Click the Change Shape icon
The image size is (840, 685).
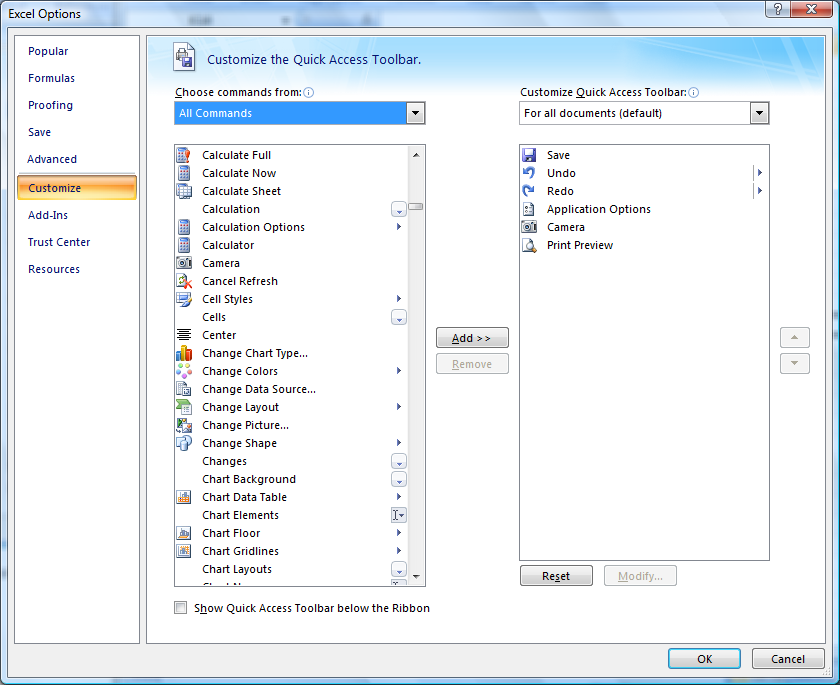tap(184, 443)
